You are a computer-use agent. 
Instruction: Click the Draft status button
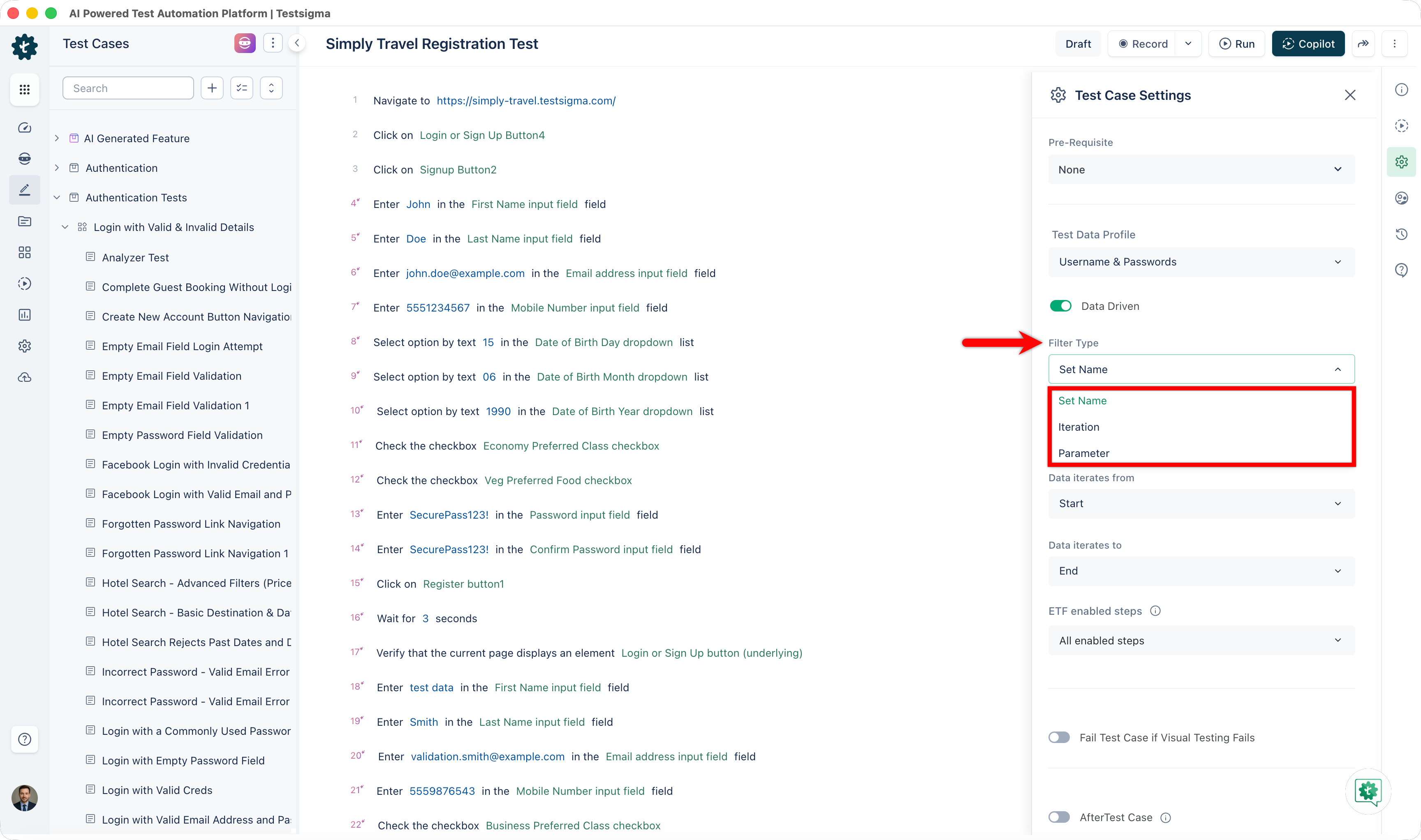coord(1078,44)
